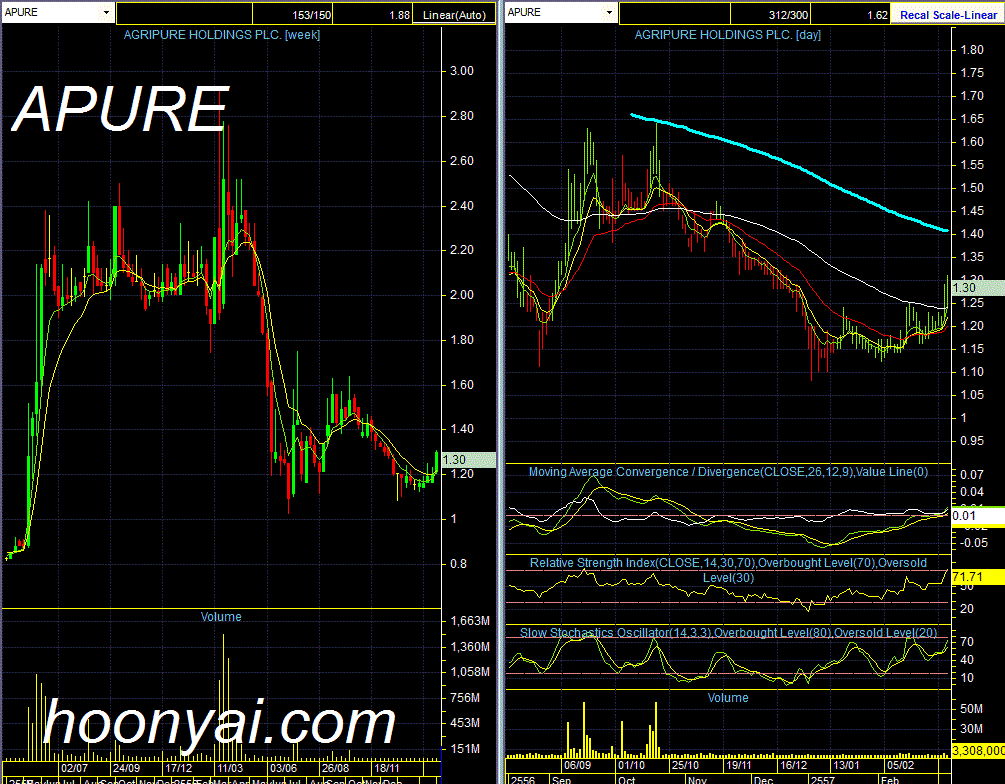
Task: Click the 3,308,000 volume value tag
Action: click(978, 751)
